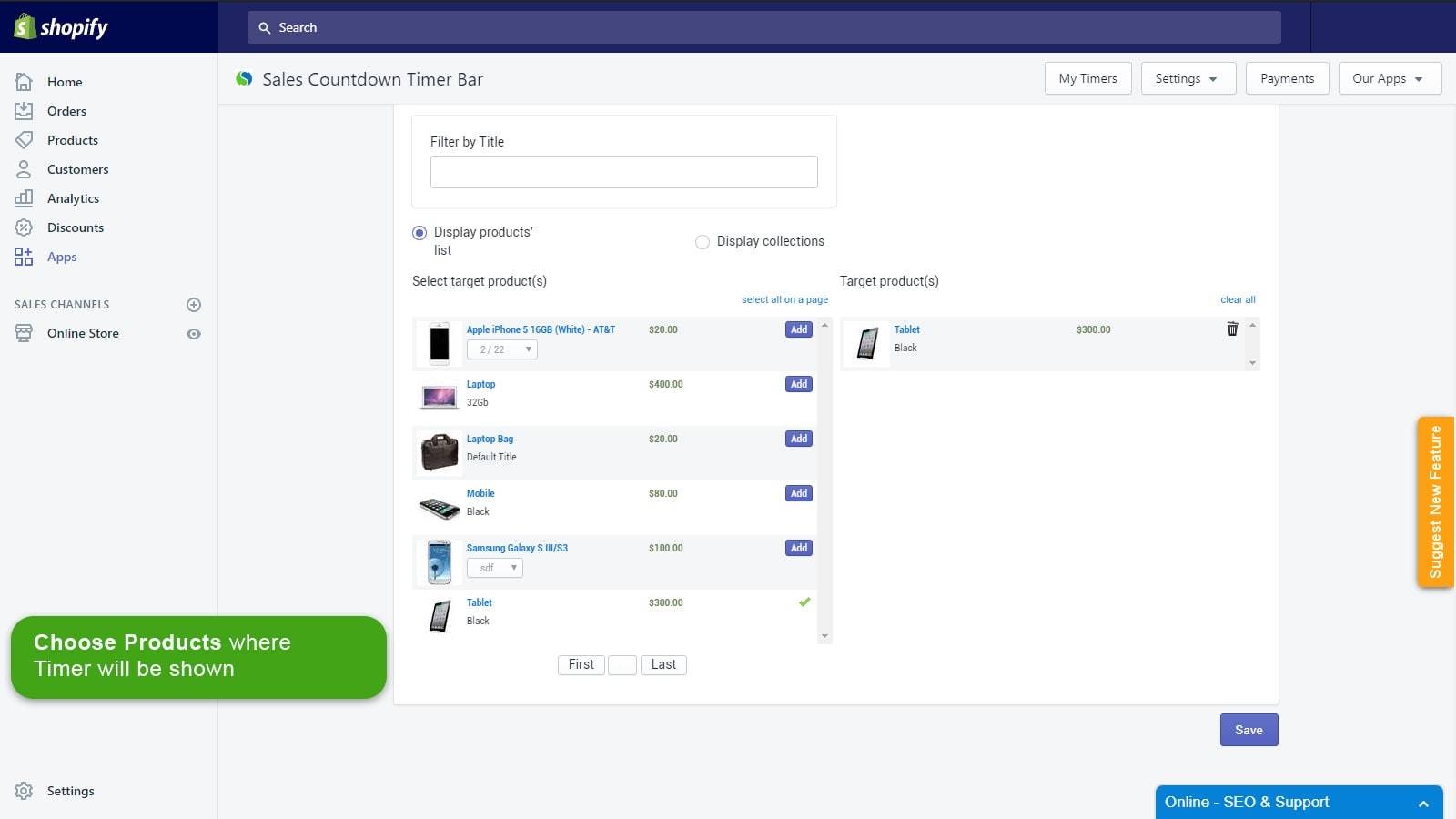1456x819 pixels.
Task: Go to First page of products
Action: 581,665
